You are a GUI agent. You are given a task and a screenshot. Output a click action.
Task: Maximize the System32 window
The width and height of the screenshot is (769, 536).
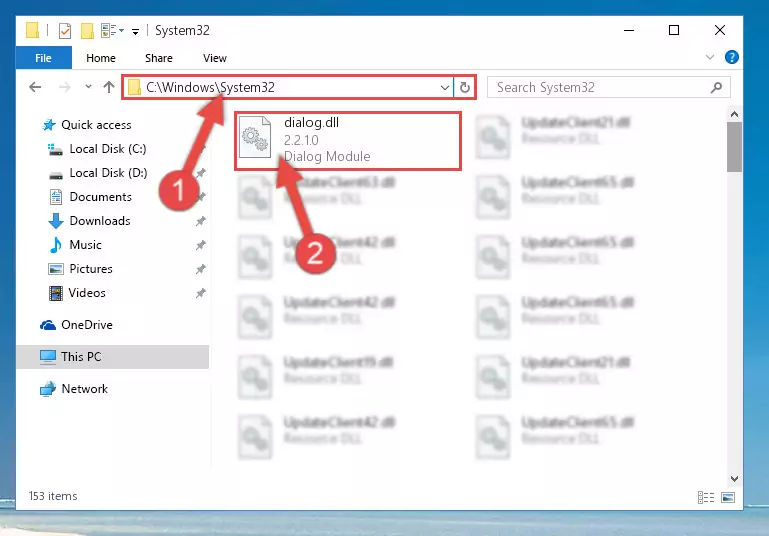click(674, 30)
